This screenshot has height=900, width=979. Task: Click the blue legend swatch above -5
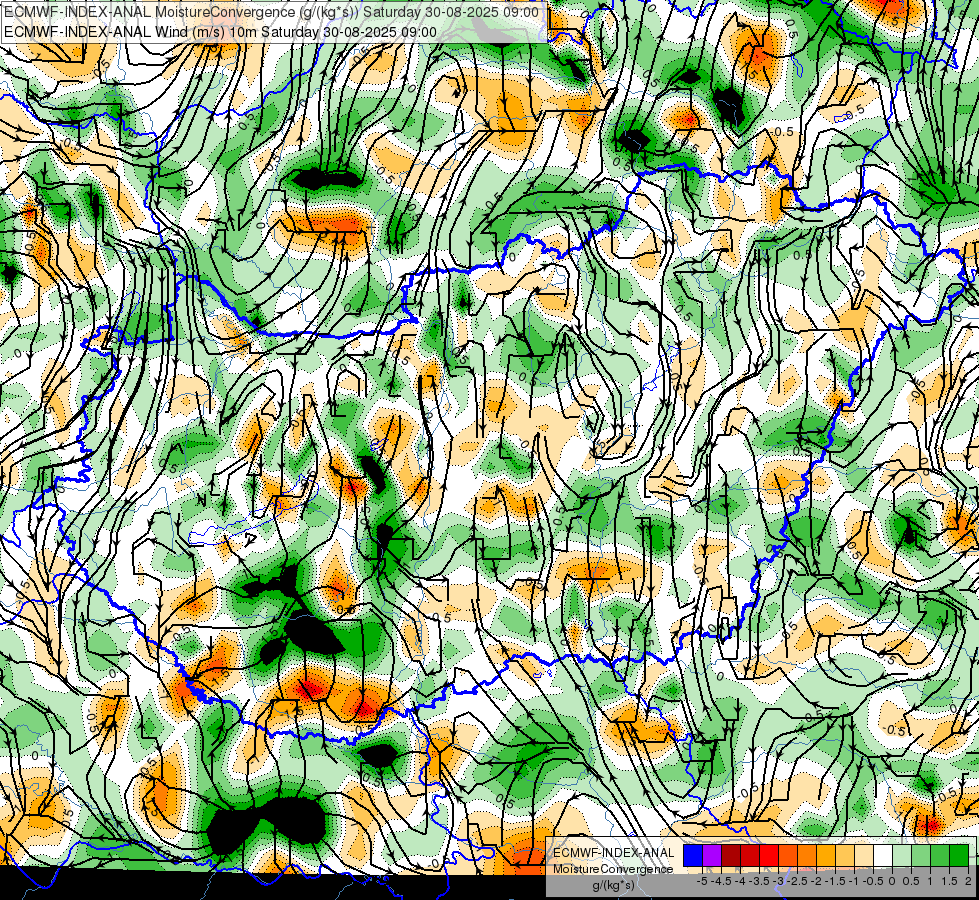click(x=693, y=856)
